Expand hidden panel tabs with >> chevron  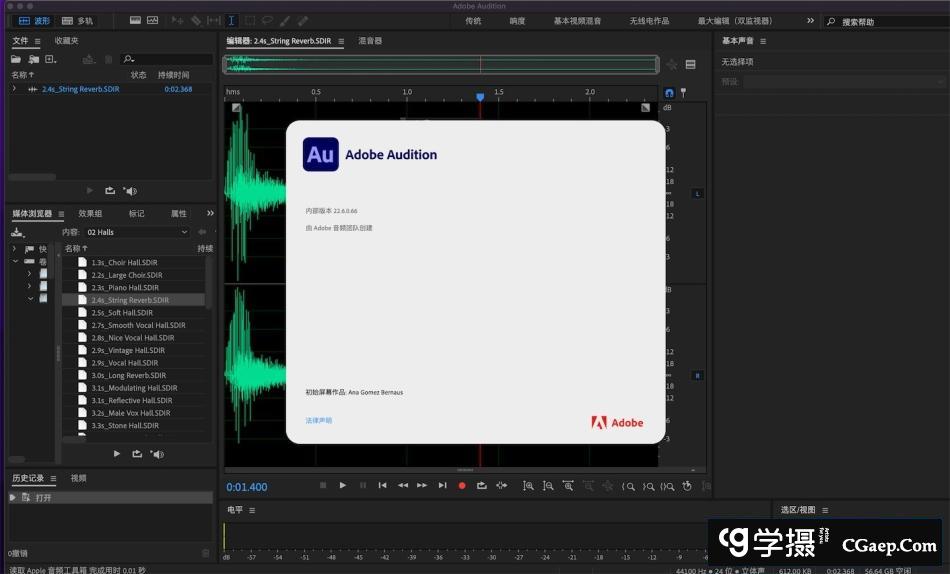pyautogui.click(x=210, y=213)
